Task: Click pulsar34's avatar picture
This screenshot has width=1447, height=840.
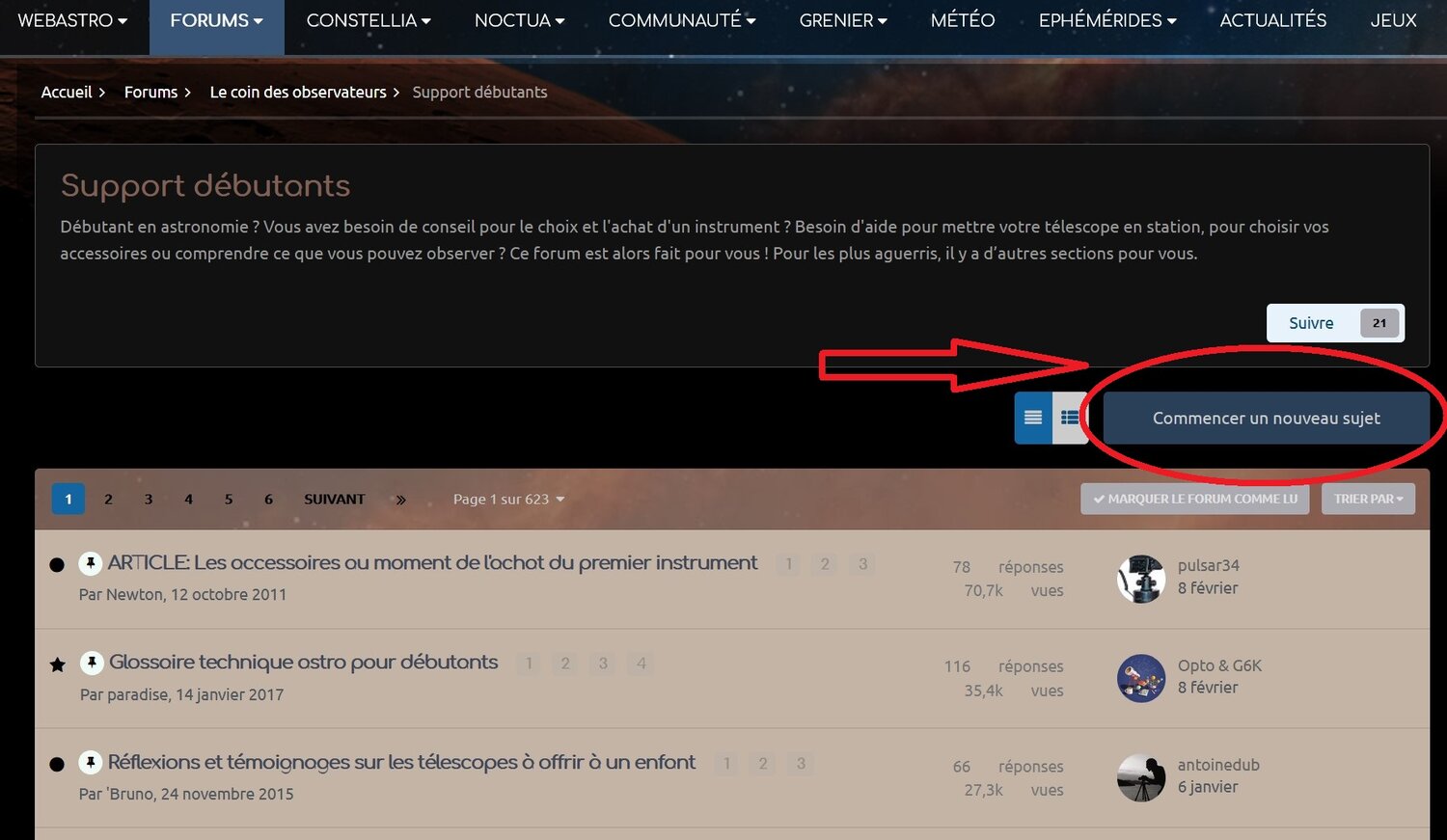Action: pyautogui.click(x=1140, y=578)
